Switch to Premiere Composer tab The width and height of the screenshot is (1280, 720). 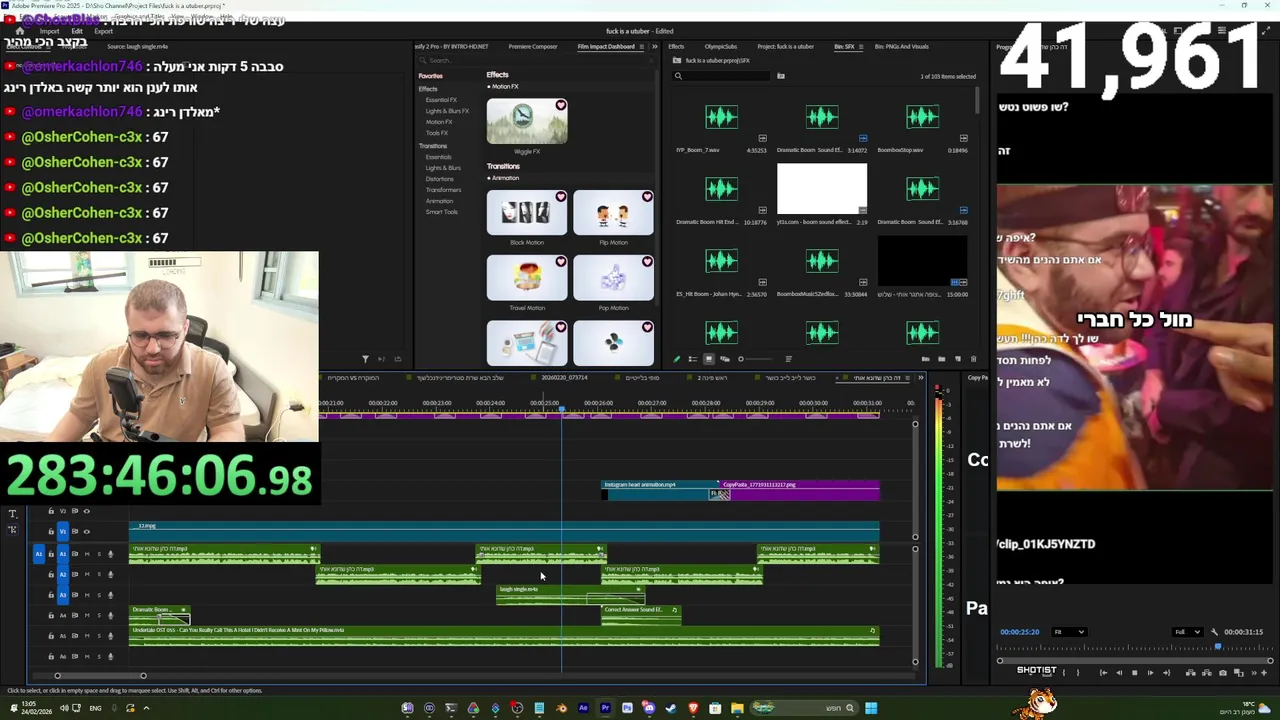(532, 47)
